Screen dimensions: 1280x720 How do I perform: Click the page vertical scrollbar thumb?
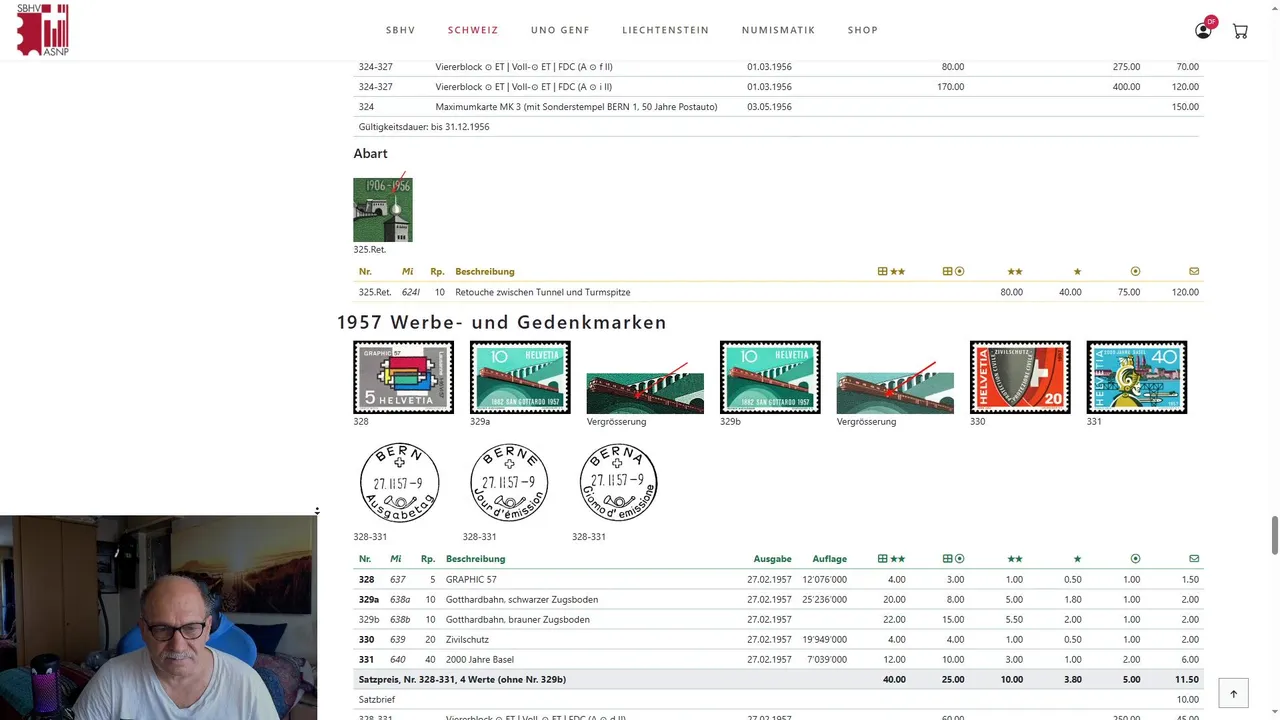1274,535
